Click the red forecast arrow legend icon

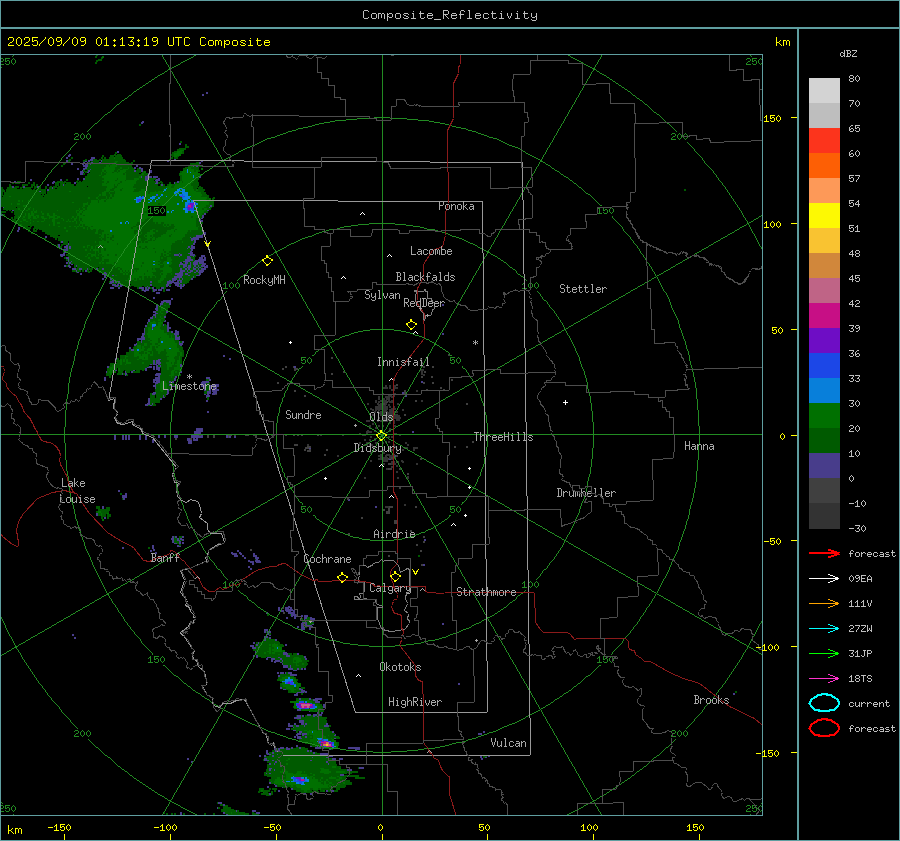click(x=824, y=553)
